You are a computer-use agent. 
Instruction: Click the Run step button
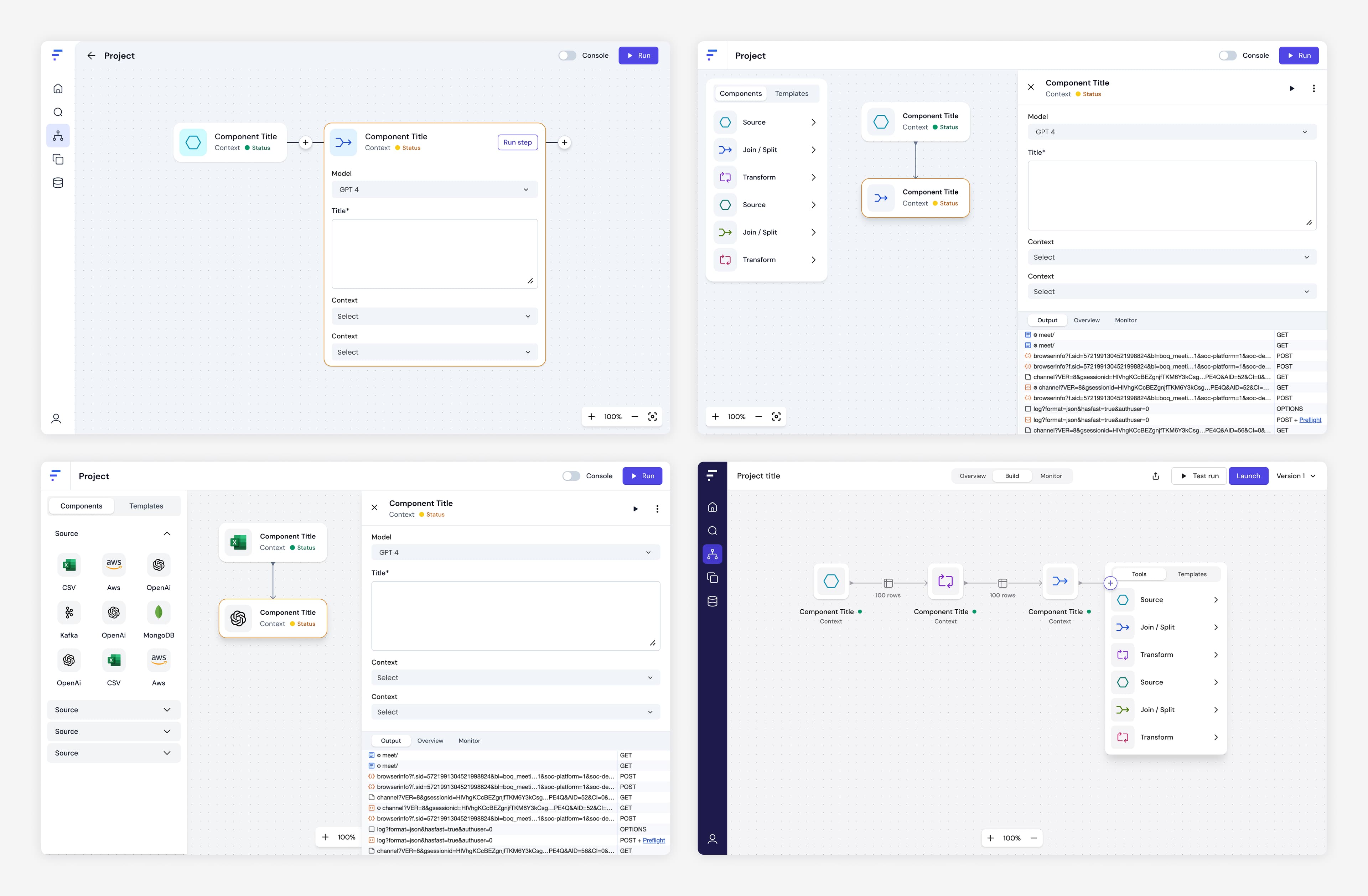[x=517, y=142]
